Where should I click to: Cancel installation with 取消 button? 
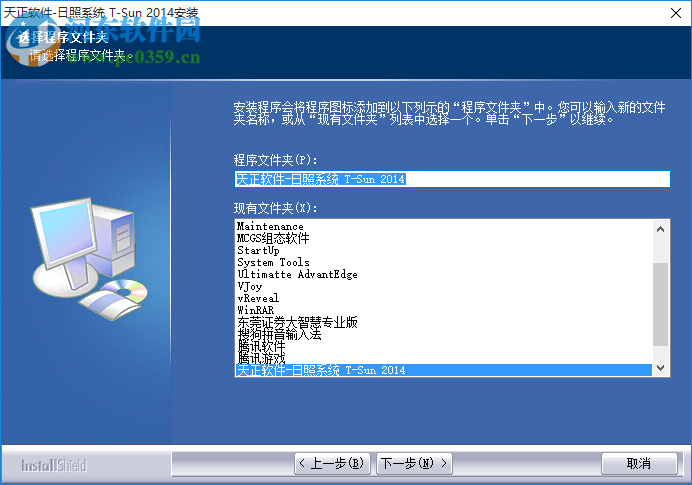[x=639, y=463]
